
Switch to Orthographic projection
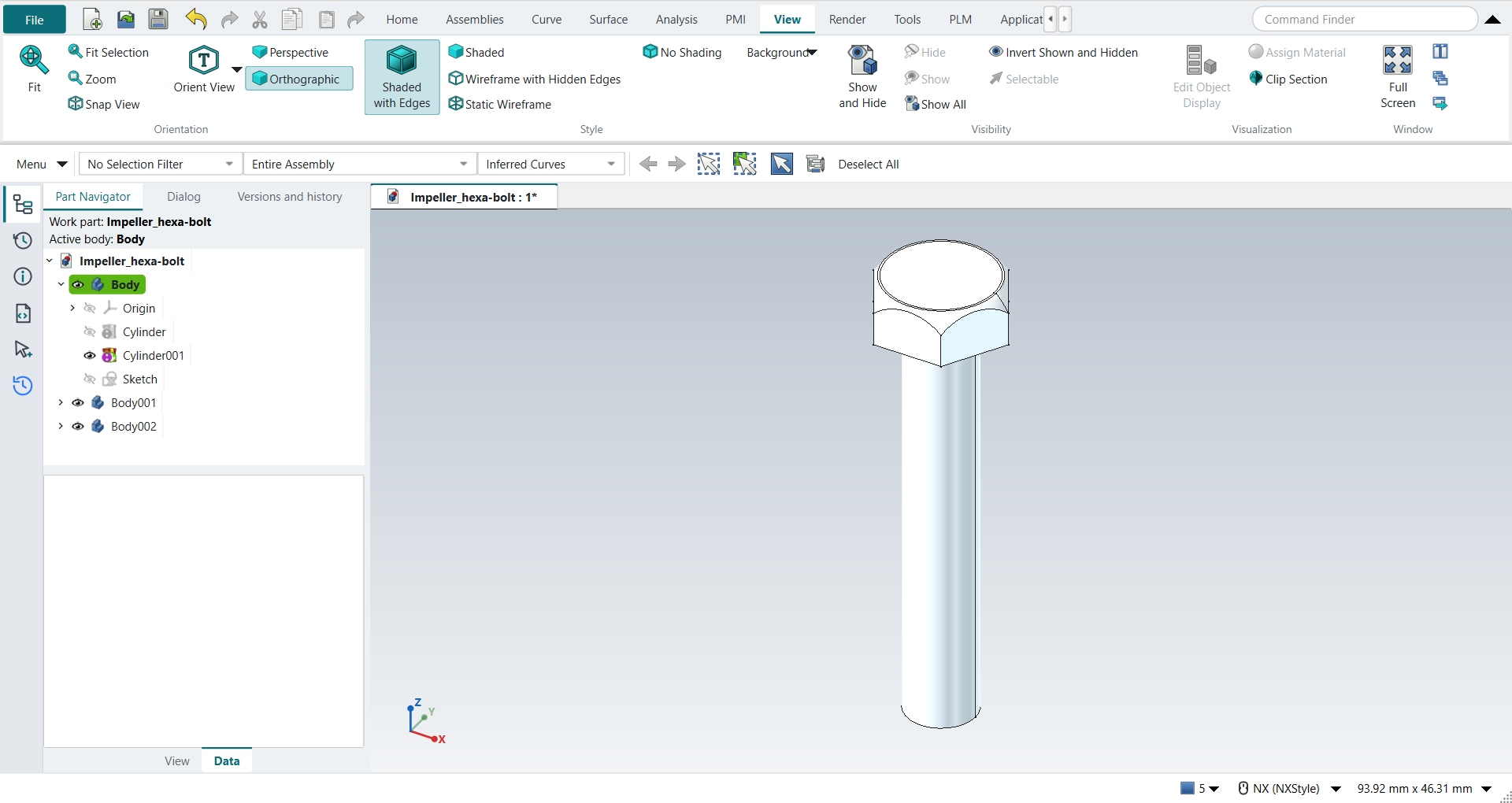[298, 79]
